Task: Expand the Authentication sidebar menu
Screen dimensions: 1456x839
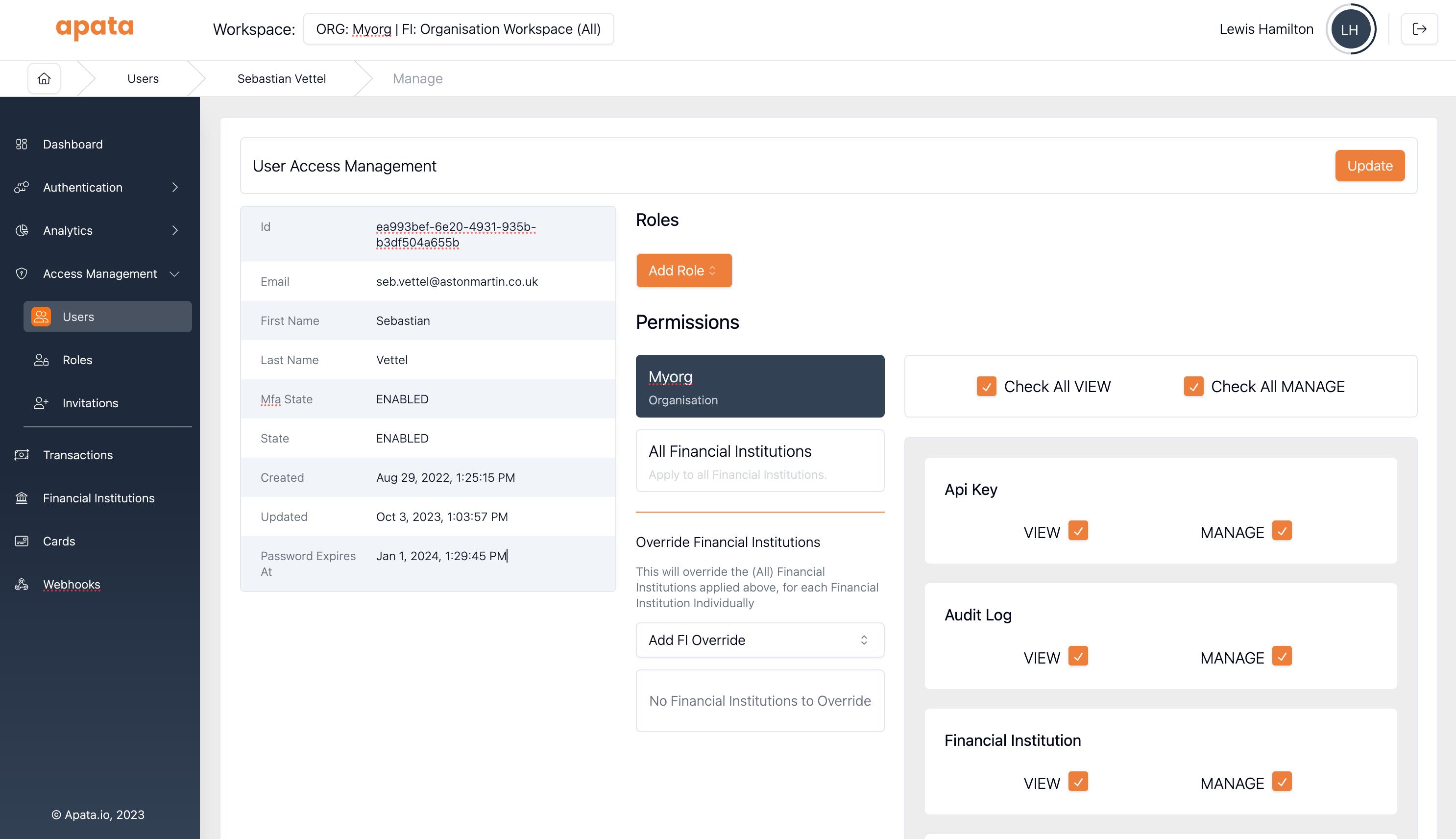Action: [x=98, y=187]
